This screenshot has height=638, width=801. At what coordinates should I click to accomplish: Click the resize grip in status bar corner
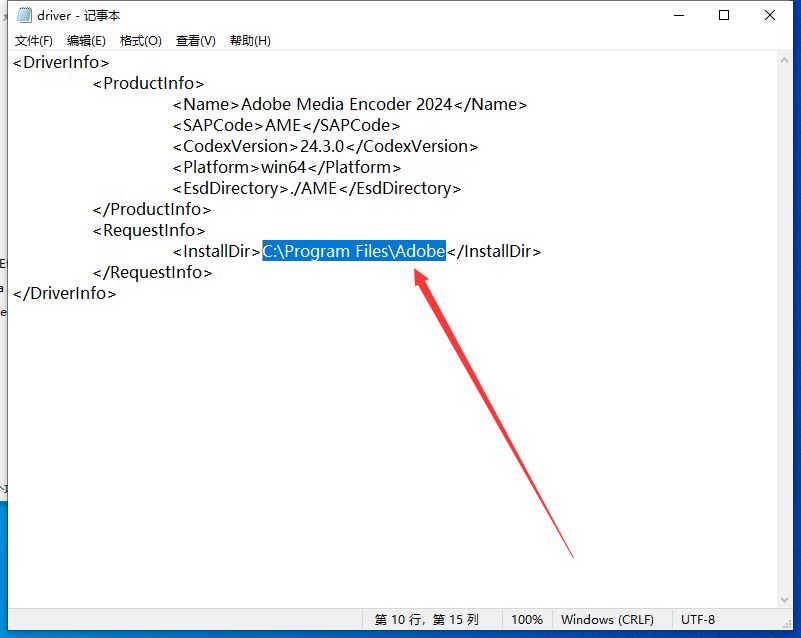(787, 624)
